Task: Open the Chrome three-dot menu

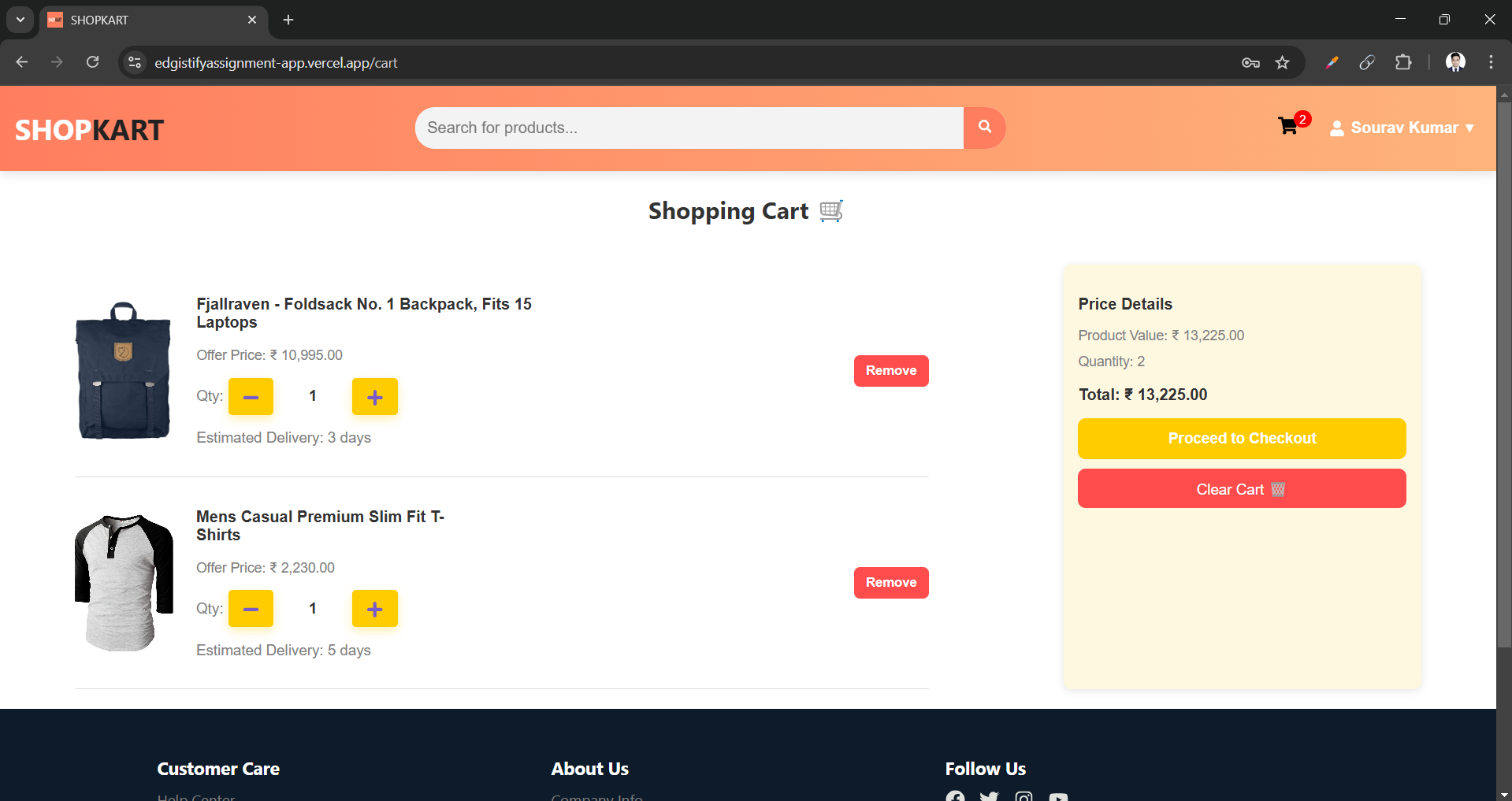Action: [1491, 62]
